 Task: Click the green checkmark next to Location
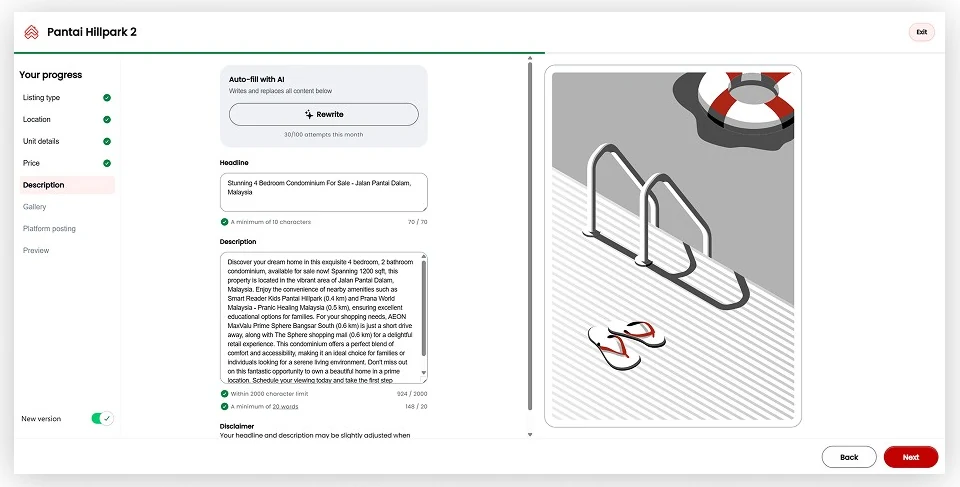coord(107,119)
